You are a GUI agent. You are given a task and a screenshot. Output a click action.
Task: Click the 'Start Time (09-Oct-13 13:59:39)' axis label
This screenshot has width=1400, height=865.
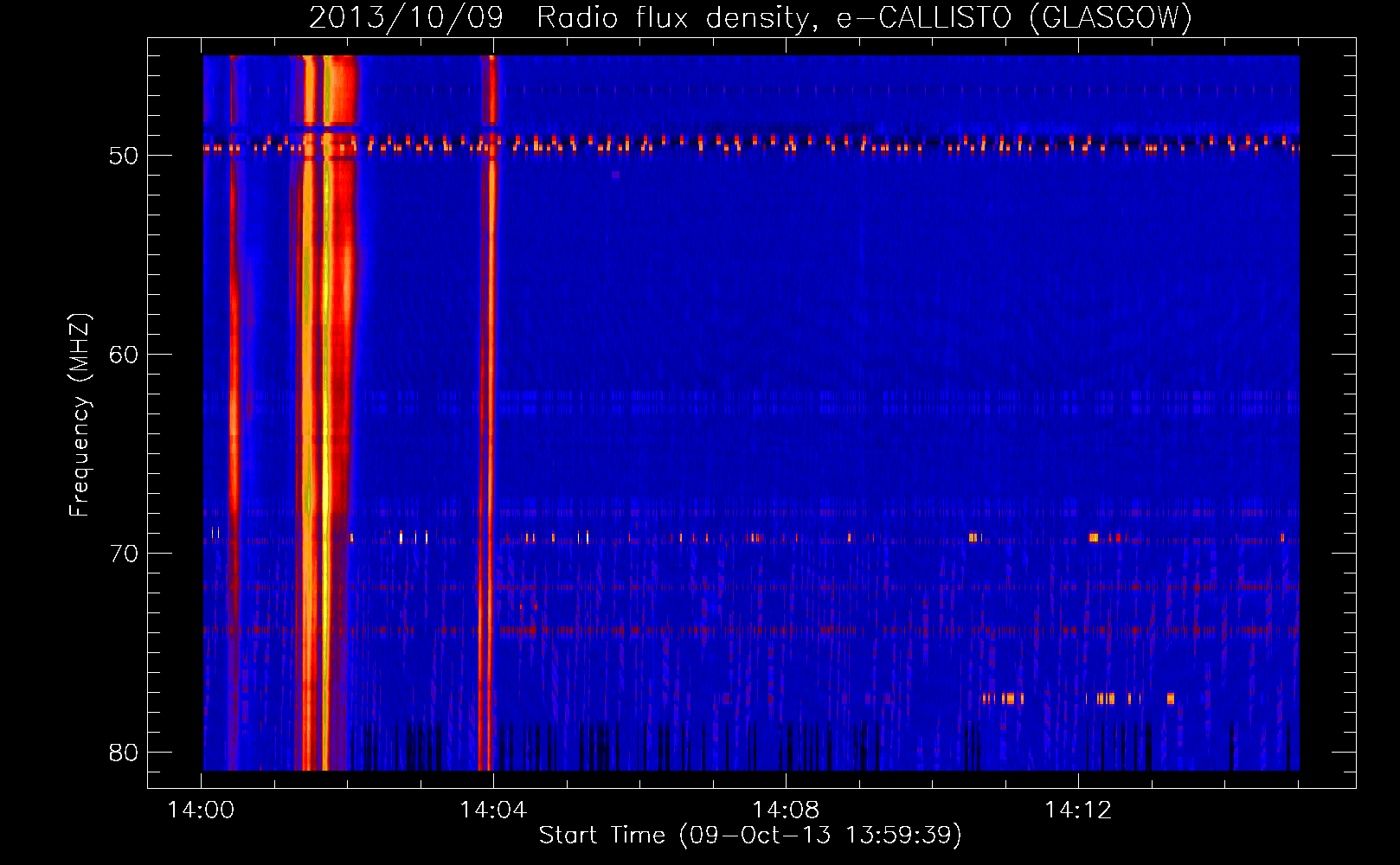[750, 836]
